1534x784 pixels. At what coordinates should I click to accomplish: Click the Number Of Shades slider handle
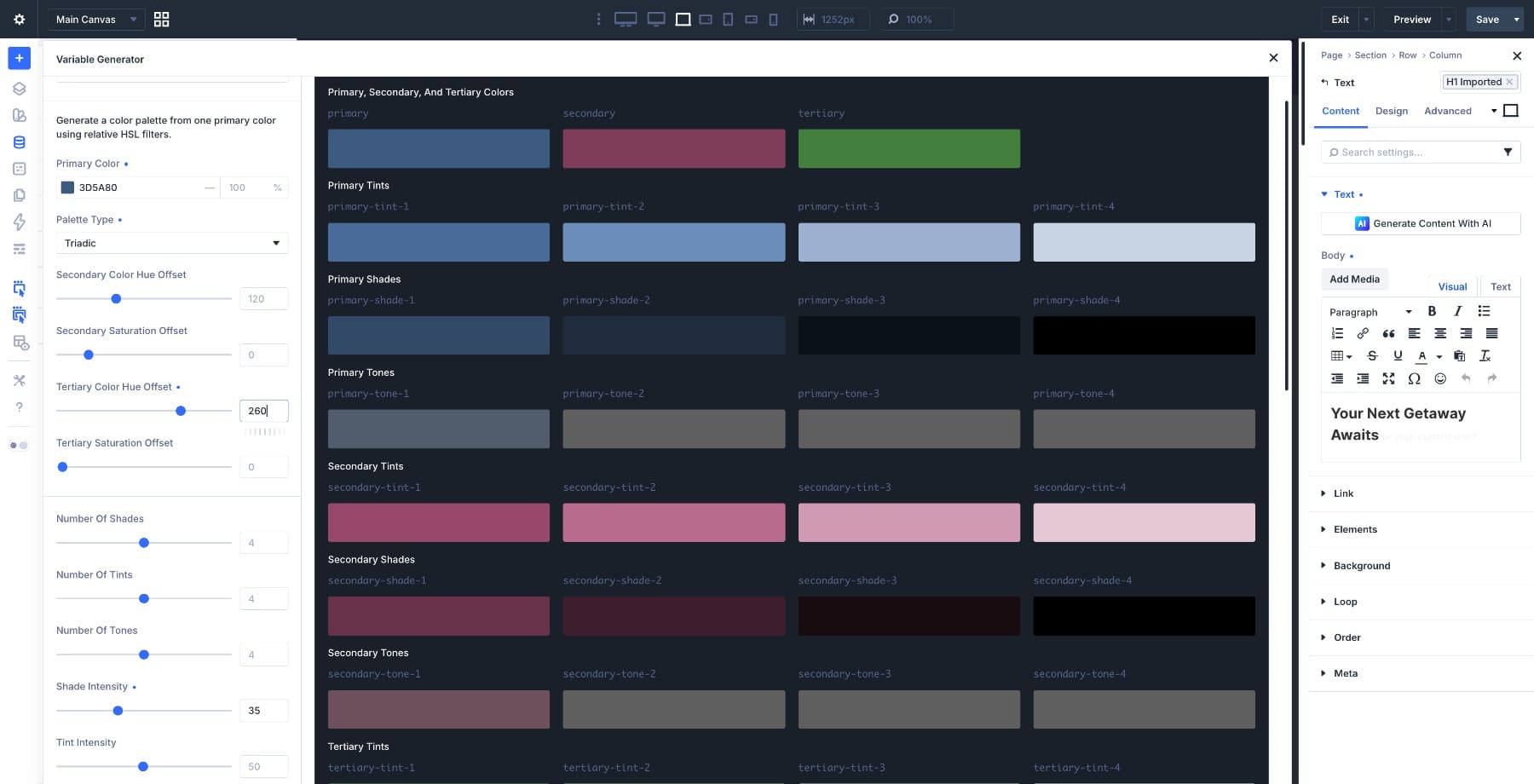point(144,543)
